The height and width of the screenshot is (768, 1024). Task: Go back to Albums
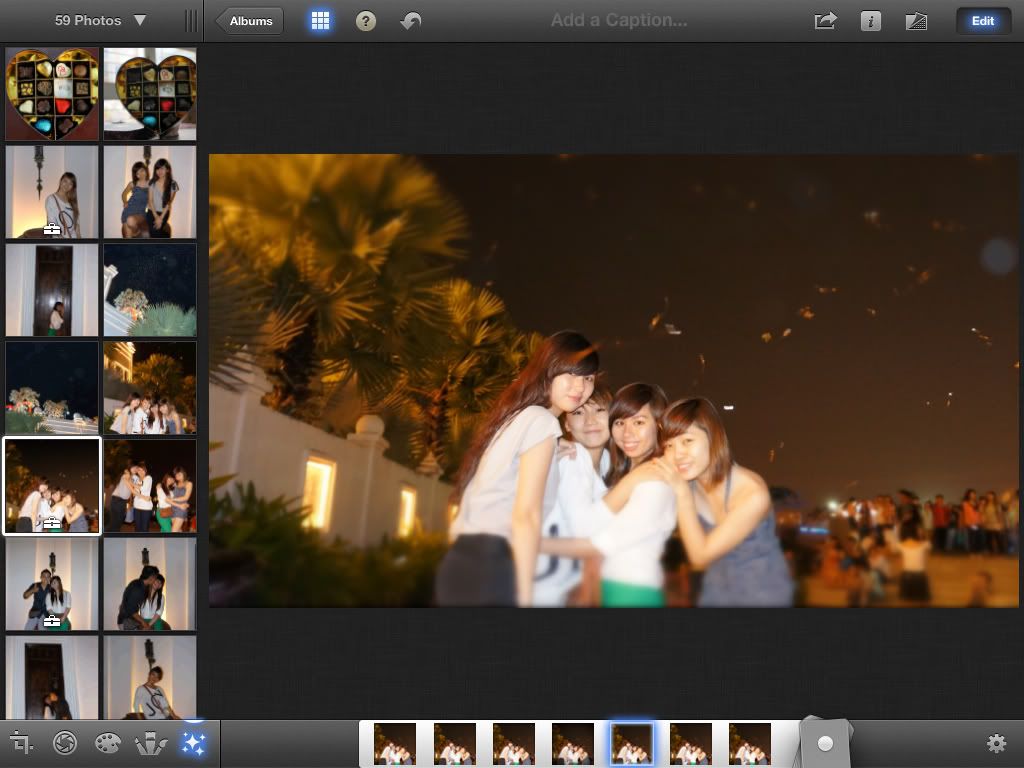click(x=250, y=21)
